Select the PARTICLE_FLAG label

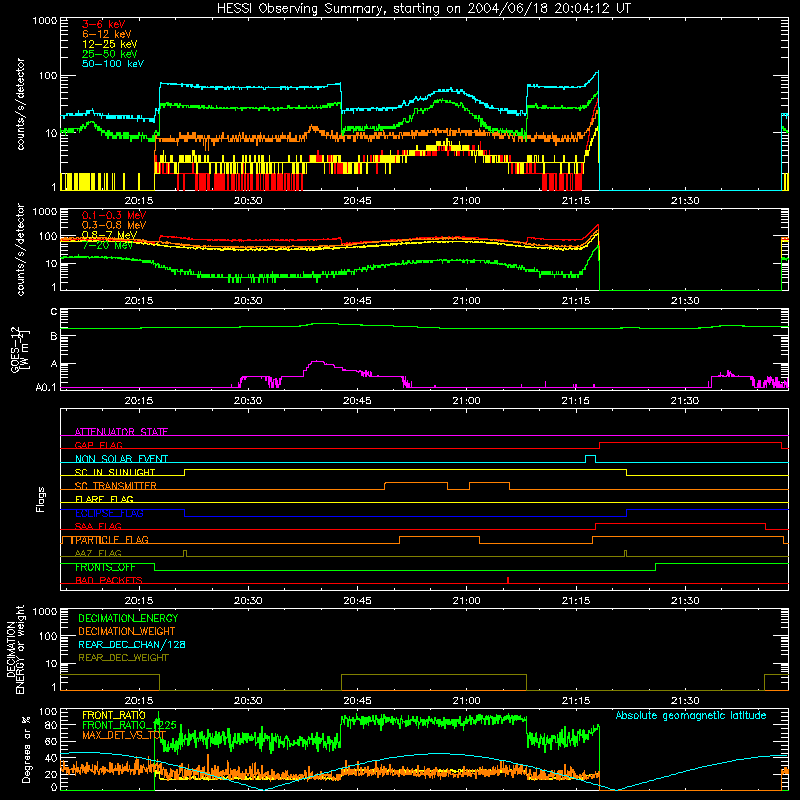tap(110, 540)
